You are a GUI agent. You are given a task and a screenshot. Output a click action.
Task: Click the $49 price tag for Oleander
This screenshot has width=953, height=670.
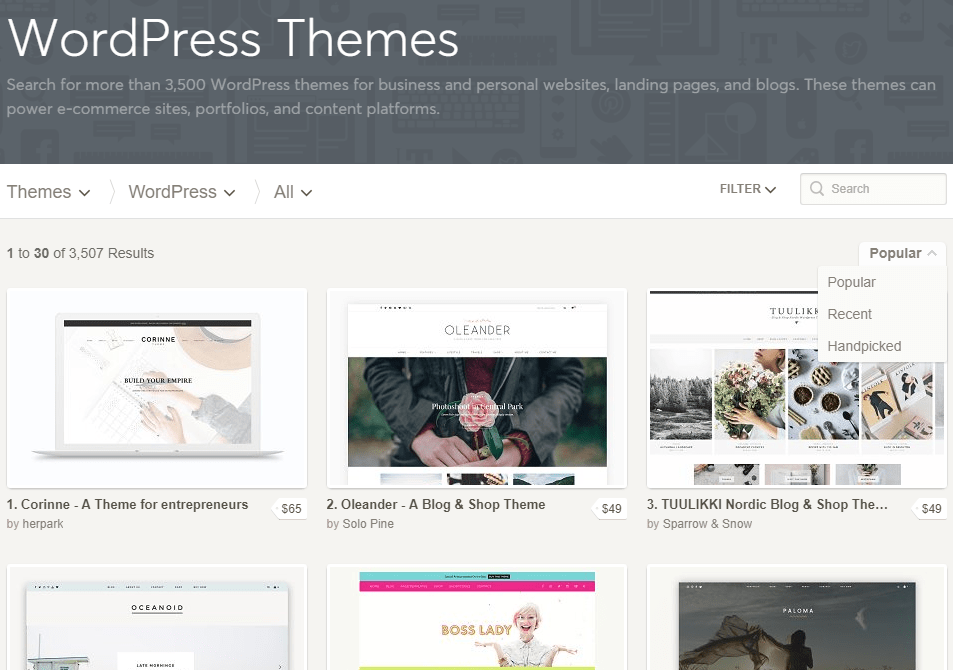(611, 508)
